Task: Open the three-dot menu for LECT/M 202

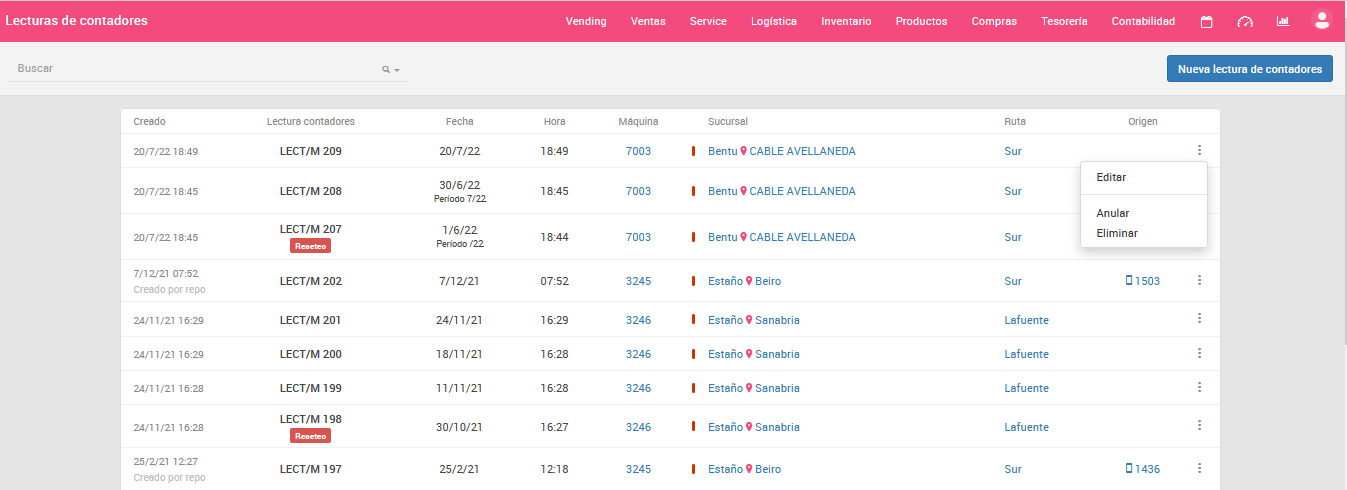Action: pos(1199,281)
